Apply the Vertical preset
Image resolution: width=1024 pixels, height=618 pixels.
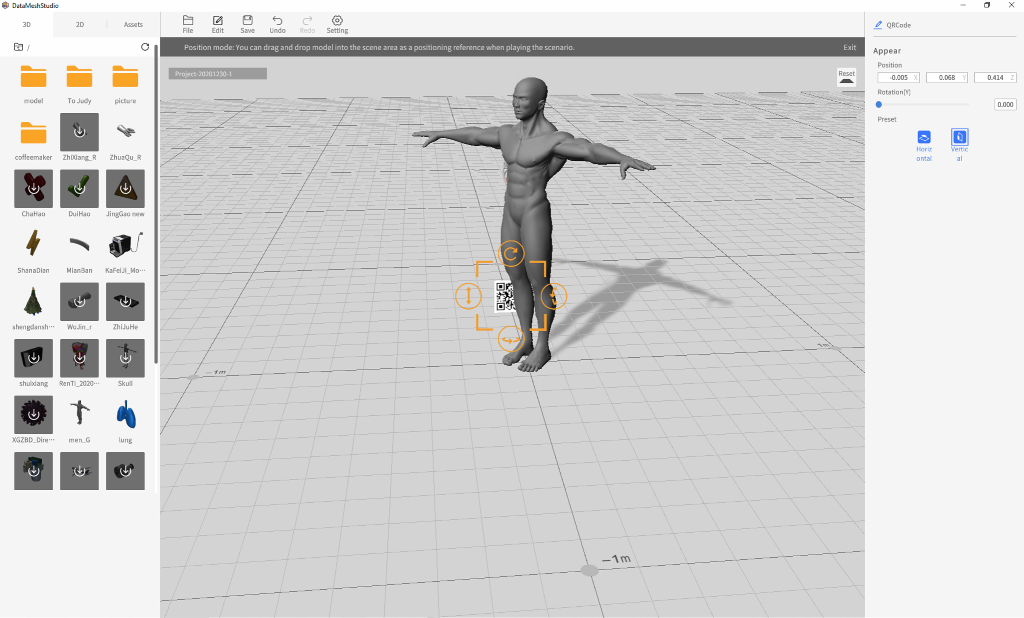coord(959,145)
